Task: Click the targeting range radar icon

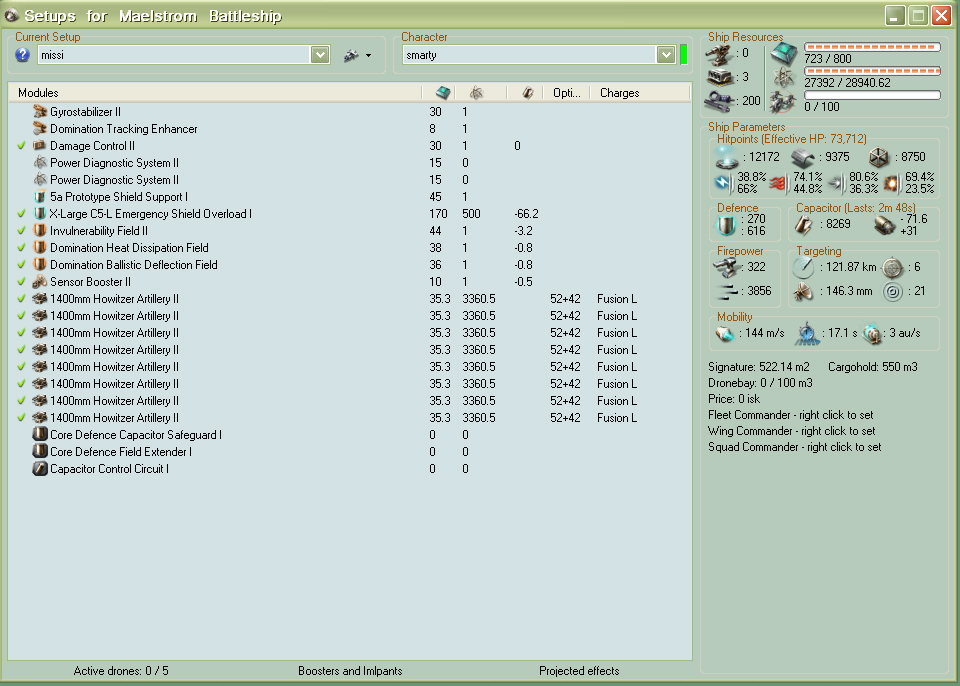Action: coord(804,268)
